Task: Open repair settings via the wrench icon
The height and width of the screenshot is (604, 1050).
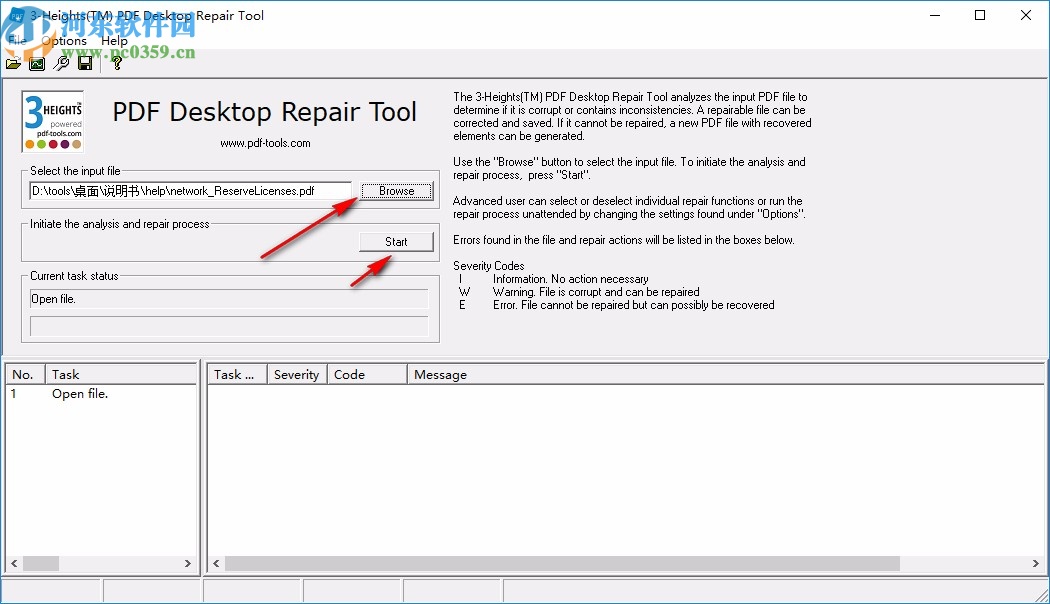Action: pos(60,62)
